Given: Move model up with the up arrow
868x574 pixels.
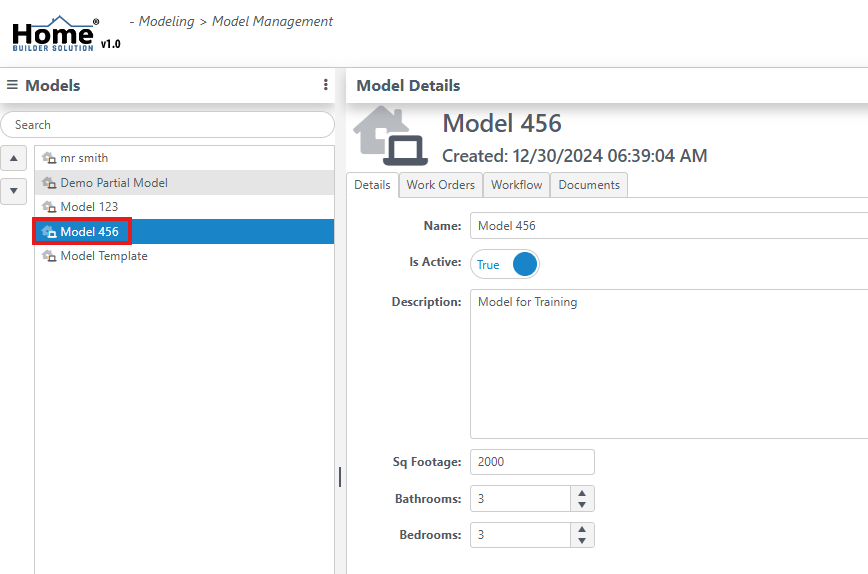Looking at the screenshot, I should (x=14, y=158).
